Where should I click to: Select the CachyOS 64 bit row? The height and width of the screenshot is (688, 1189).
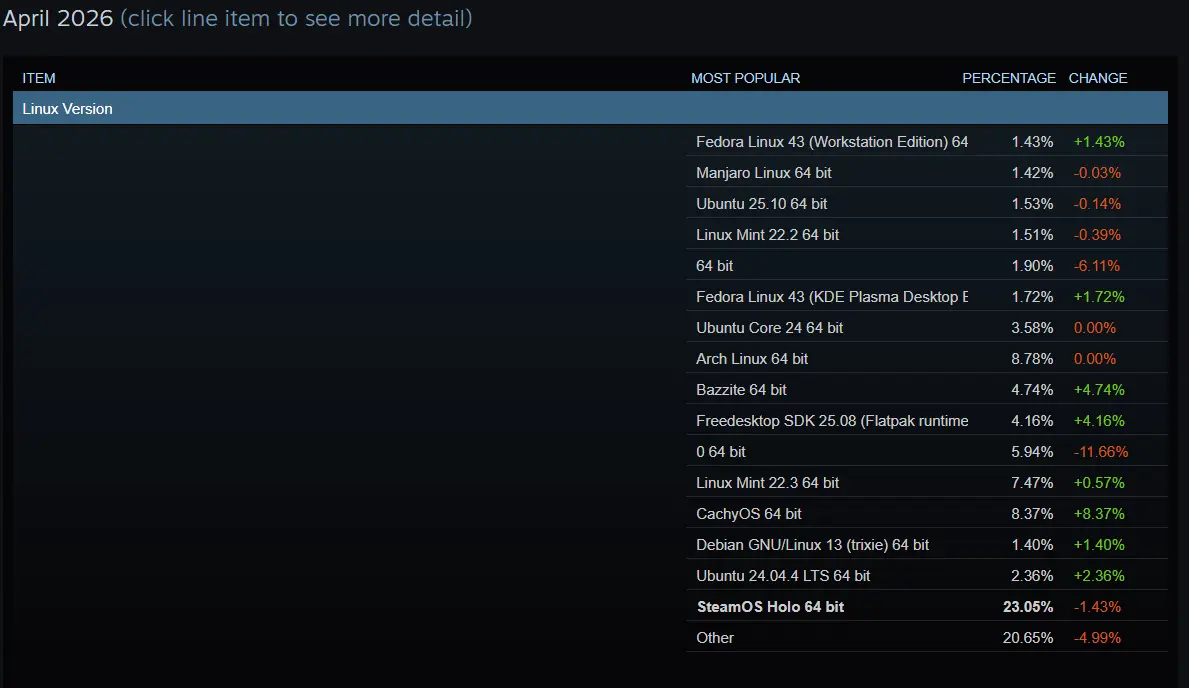pos(927,514)
